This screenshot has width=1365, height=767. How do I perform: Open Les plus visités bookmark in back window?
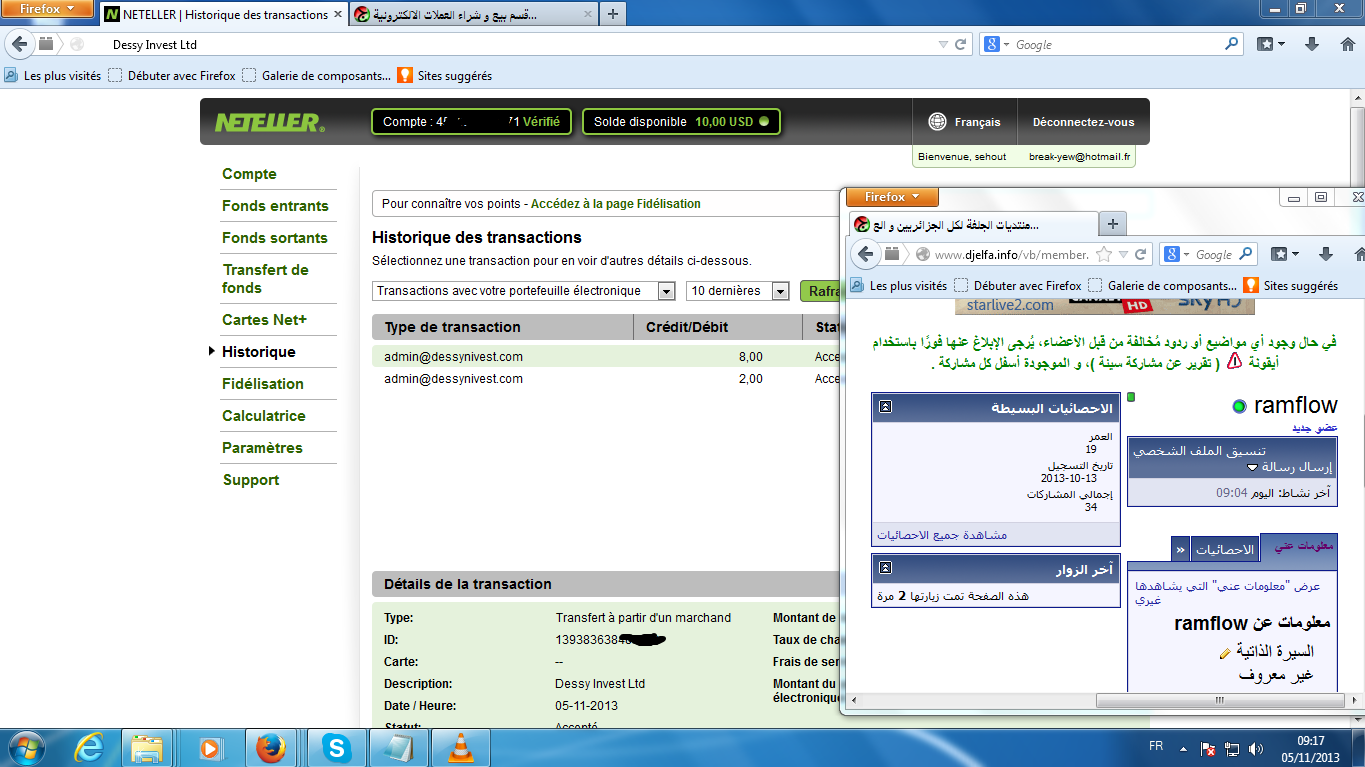coord(53,75)
